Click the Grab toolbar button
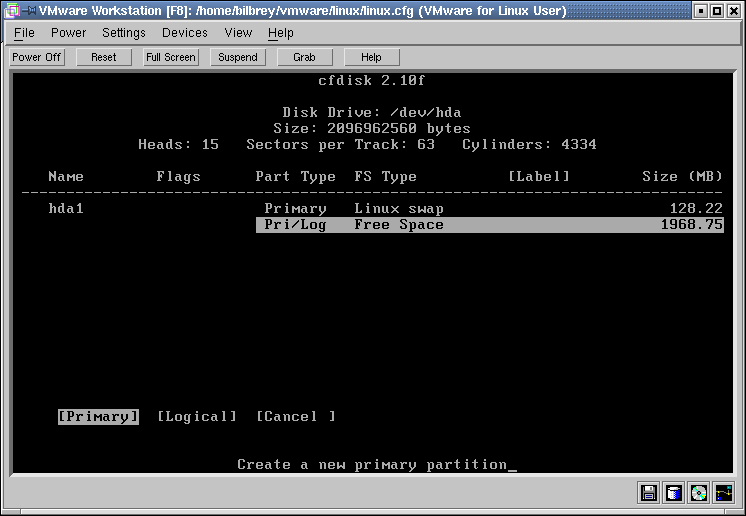This screenshot has height=516, width=746. coord(305,57)
